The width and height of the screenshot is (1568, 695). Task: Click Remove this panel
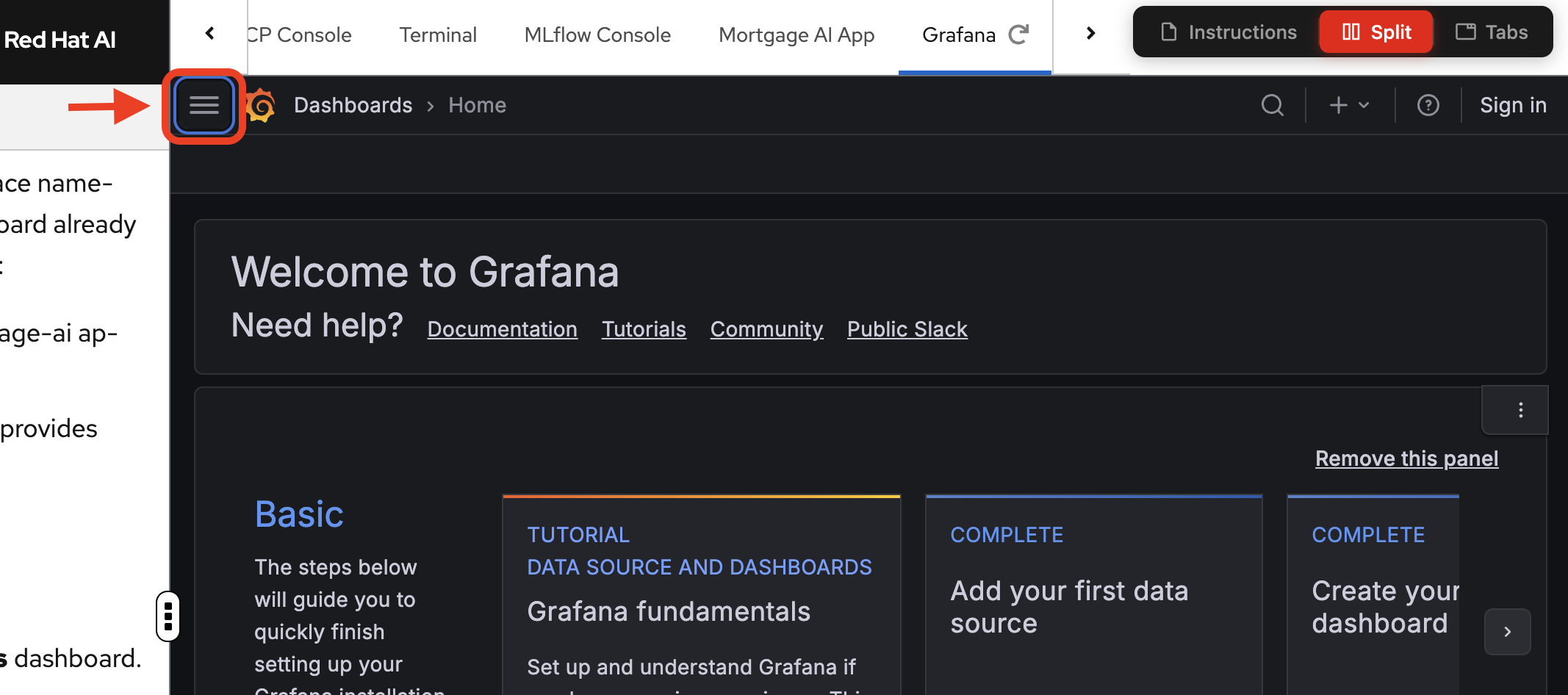[x=1406, y=458]
